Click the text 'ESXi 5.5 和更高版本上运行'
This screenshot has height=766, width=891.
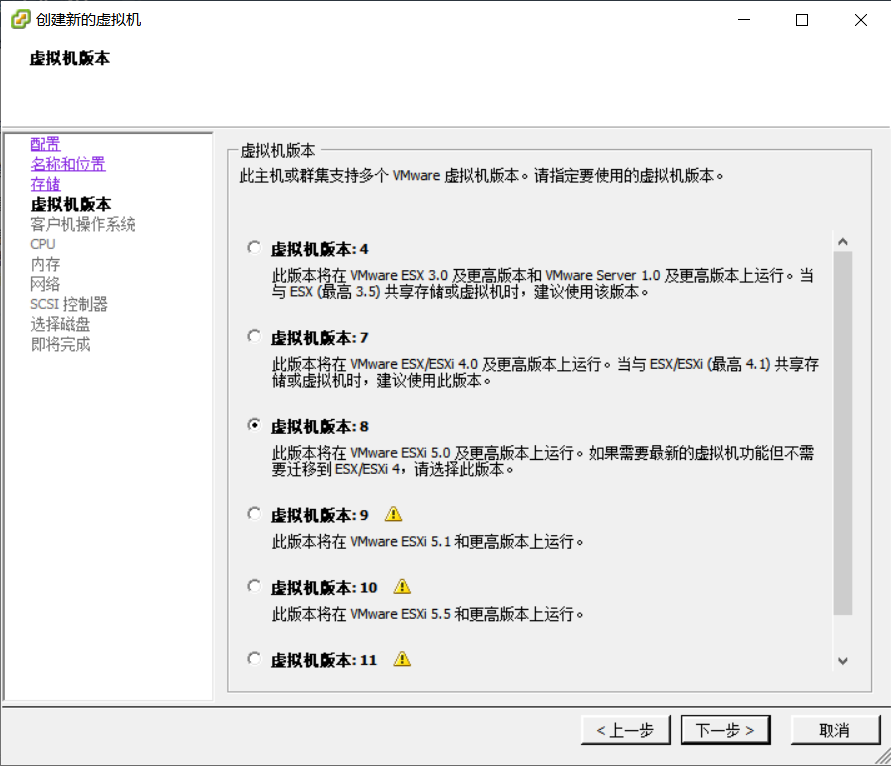click(491, 614)
